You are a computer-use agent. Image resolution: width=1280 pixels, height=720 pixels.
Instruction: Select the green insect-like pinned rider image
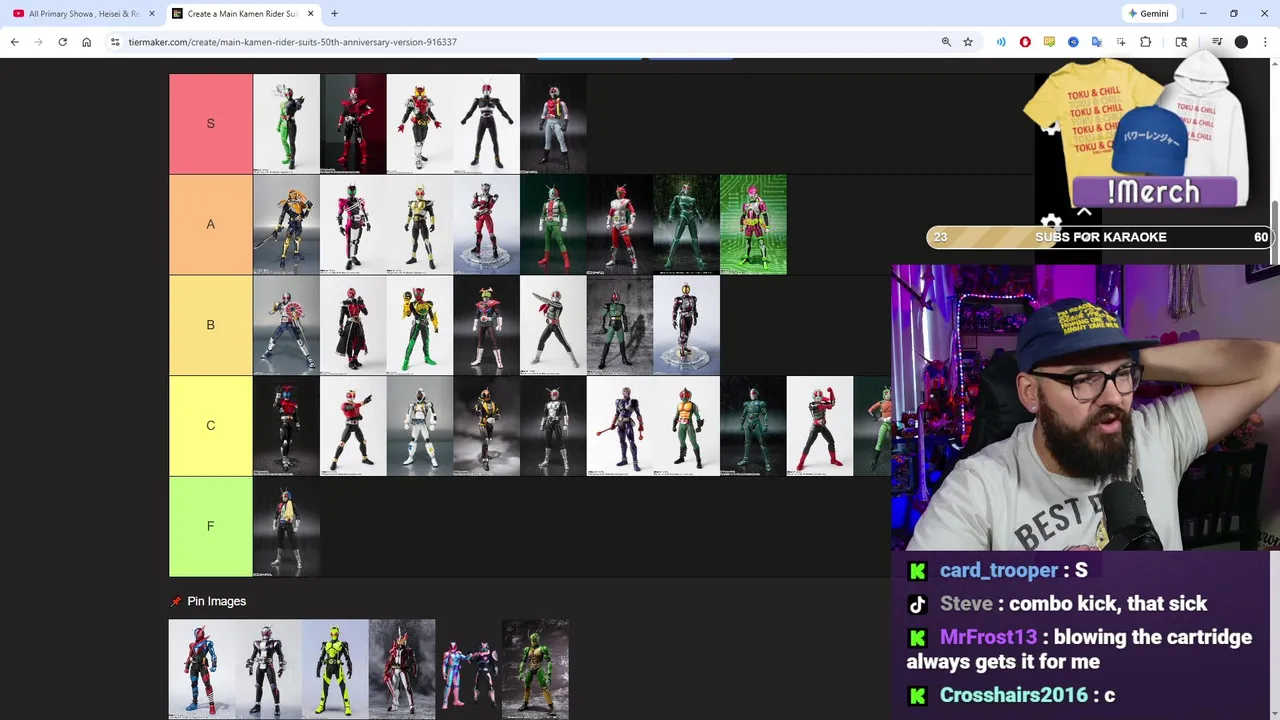(536, 669)
